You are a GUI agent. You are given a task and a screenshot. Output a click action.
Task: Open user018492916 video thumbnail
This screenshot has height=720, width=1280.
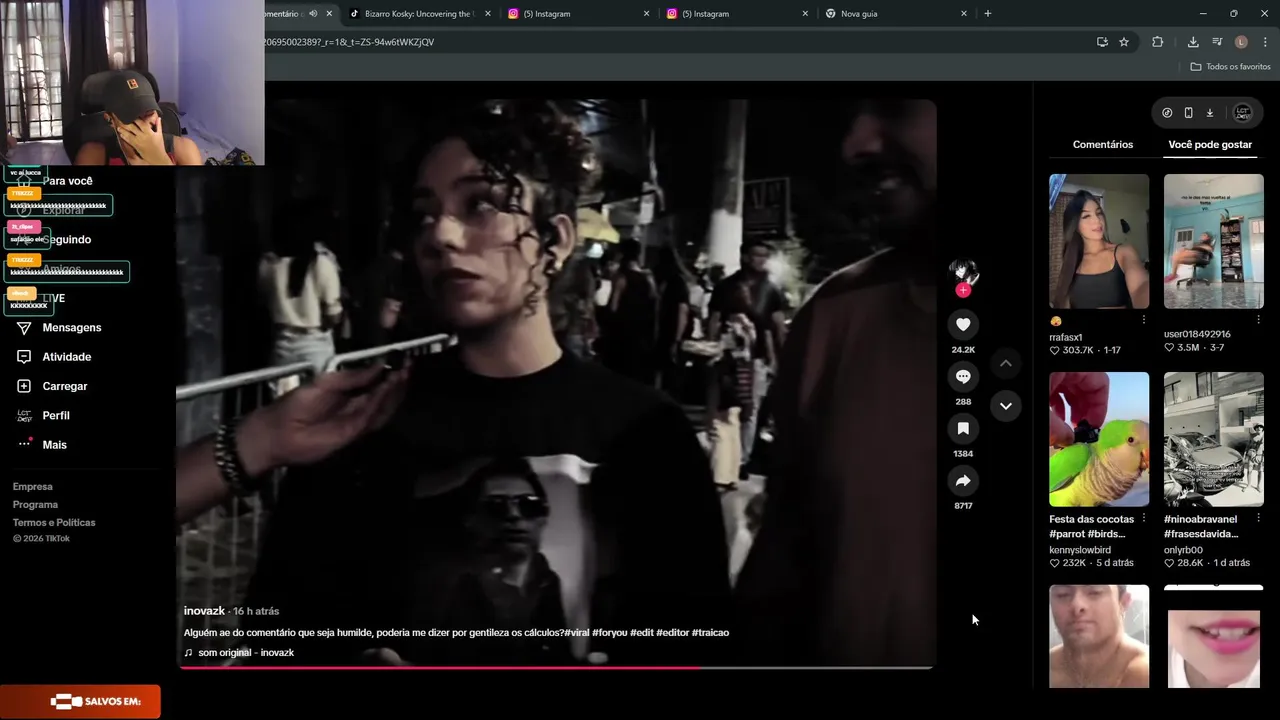1214,241
